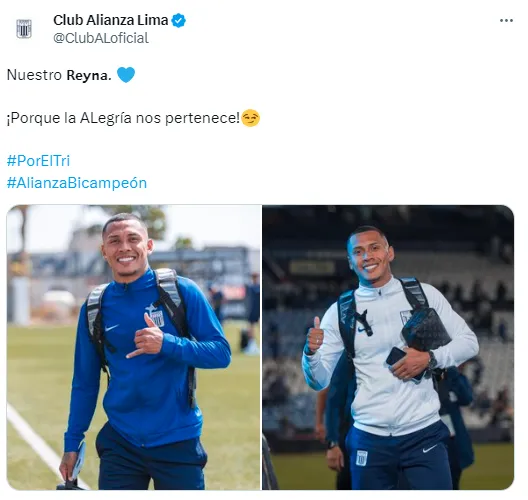This screenshot has width=528, height=500.
Task: Visit the @ClubALoficial handle
Action: [x=101, y=38]
